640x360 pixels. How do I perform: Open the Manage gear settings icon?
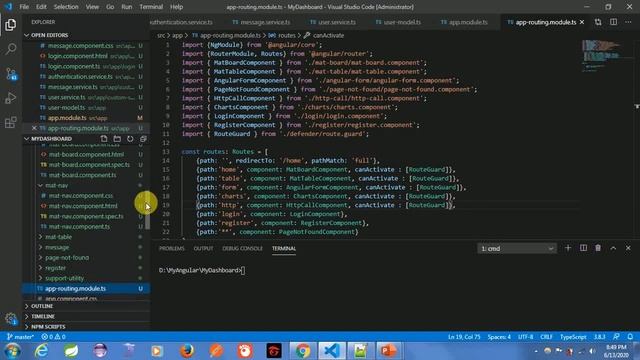tap(11, 318)
